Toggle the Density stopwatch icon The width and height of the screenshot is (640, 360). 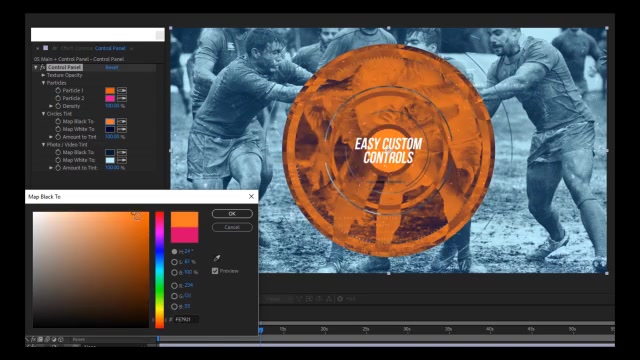tap(58, 106)
